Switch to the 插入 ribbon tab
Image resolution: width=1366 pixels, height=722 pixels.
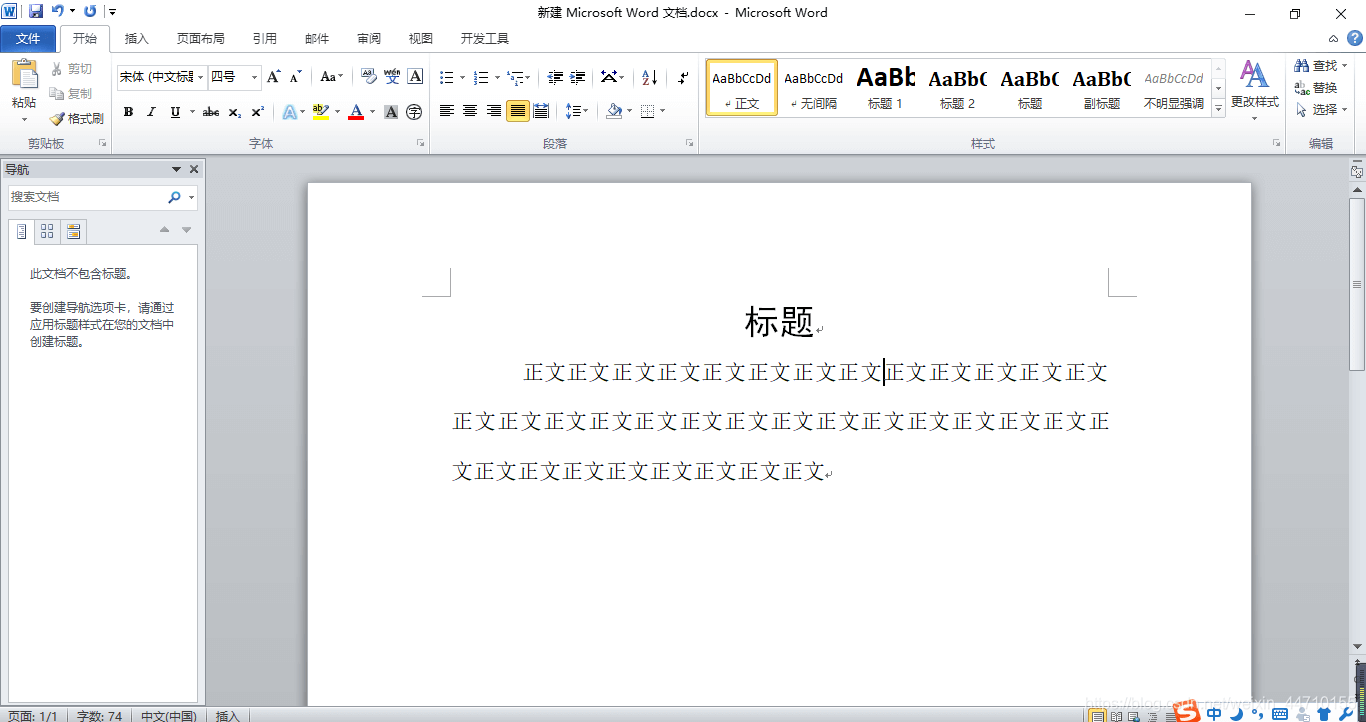[136, 39]
